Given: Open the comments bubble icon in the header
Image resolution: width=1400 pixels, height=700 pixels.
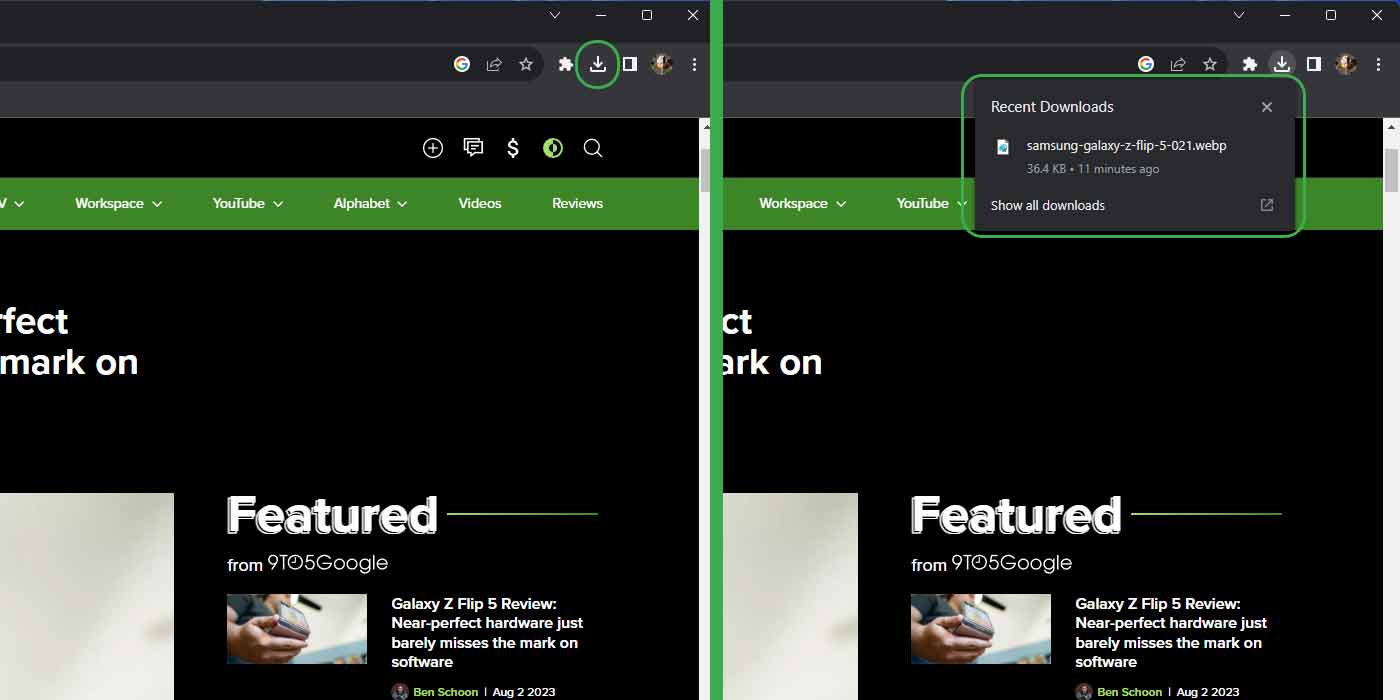Looking at the screenshot, I should [473, 147].
